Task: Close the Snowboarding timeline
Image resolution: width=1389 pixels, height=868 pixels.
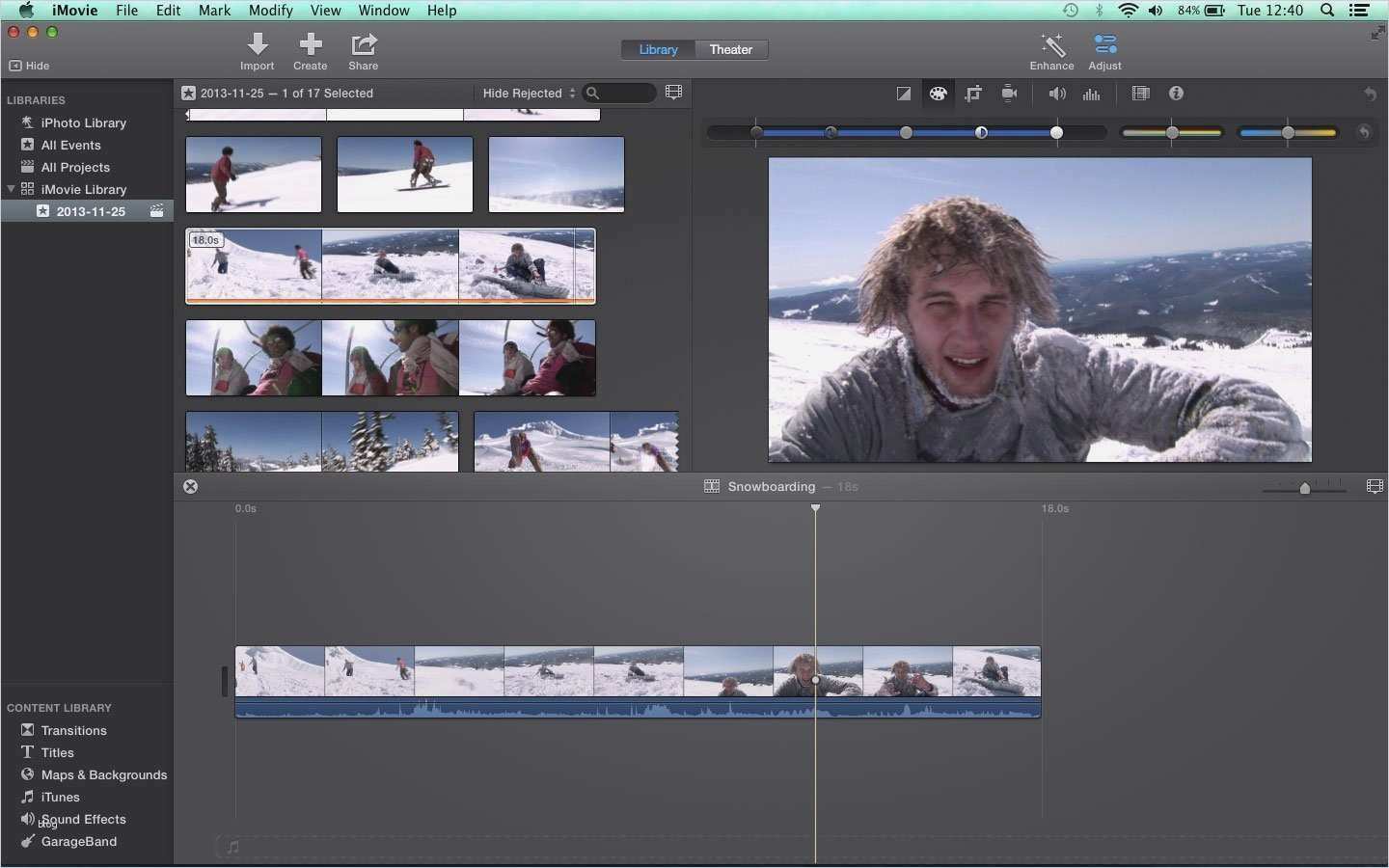Action: click(x=191, y=486)
